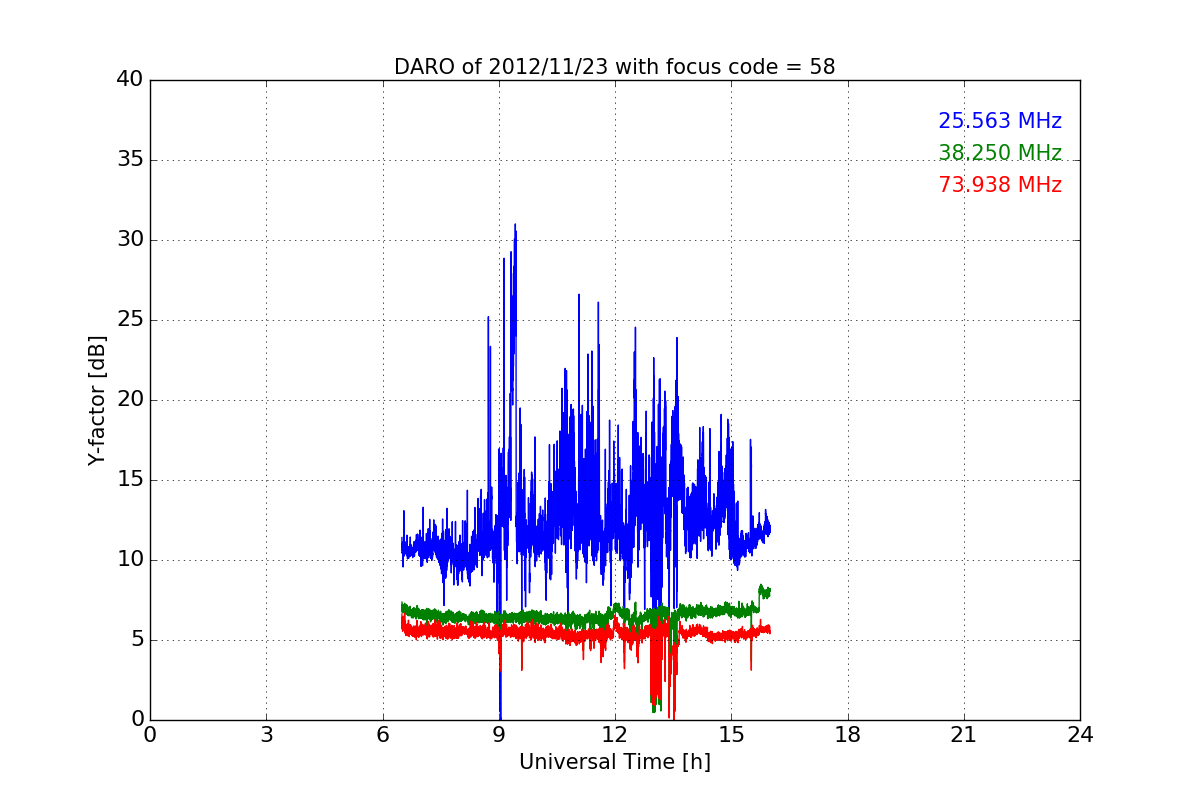Click x-axis tick label 15
The width and height of the screenshot is (1200, 800).
click(731, 735)
